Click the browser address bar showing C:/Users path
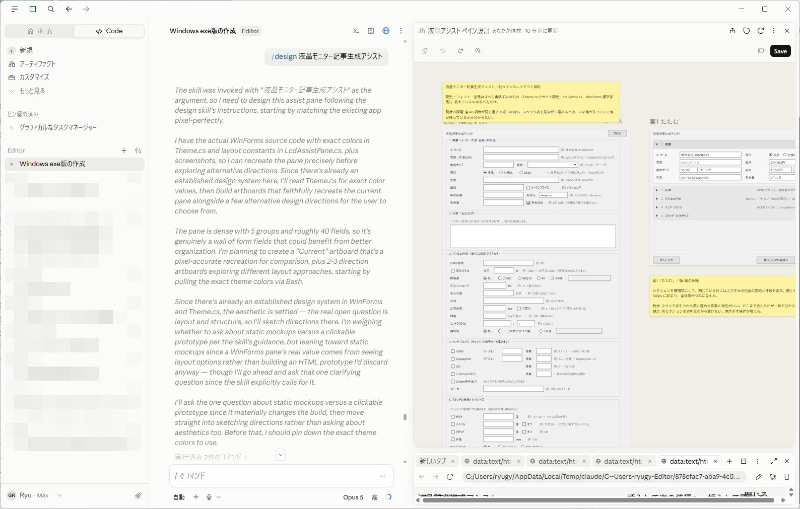 pyautogui.click(x=604, y=477)
